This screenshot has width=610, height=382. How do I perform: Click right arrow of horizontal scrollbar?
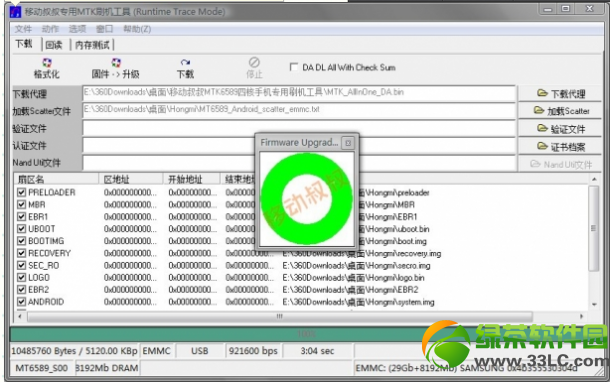coord(581,317)
